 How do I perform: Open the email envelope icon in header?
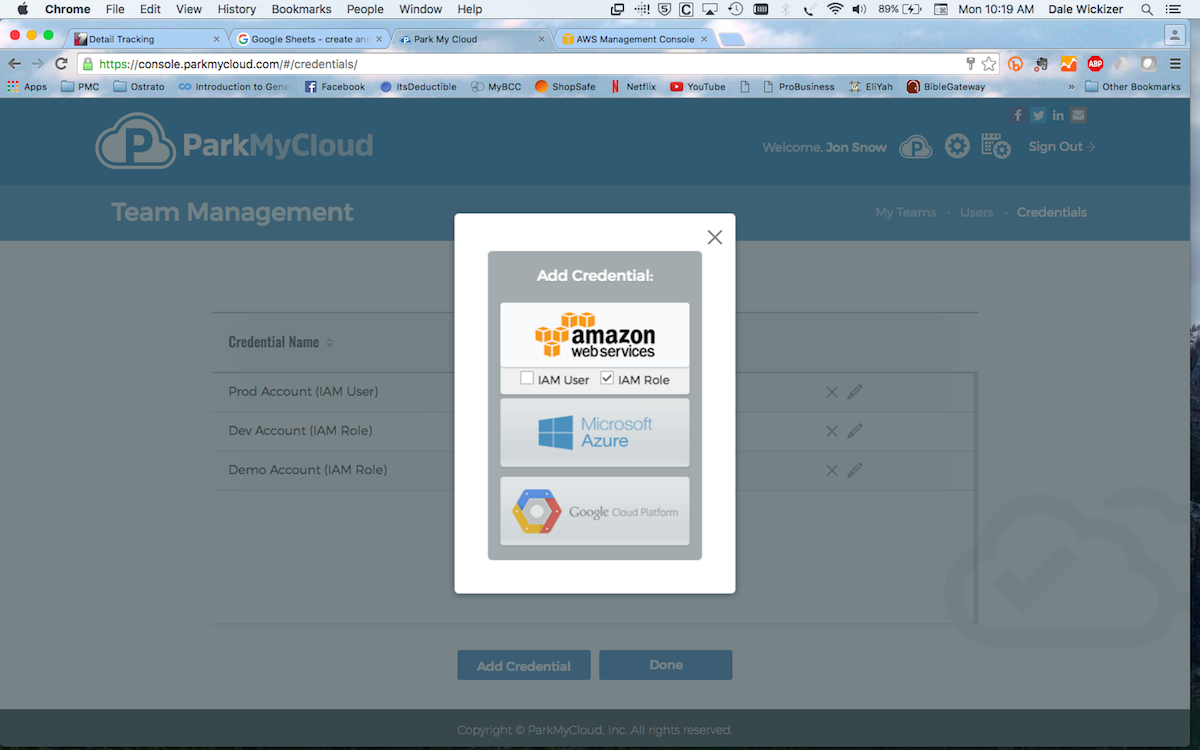(x=1078, y=115)
